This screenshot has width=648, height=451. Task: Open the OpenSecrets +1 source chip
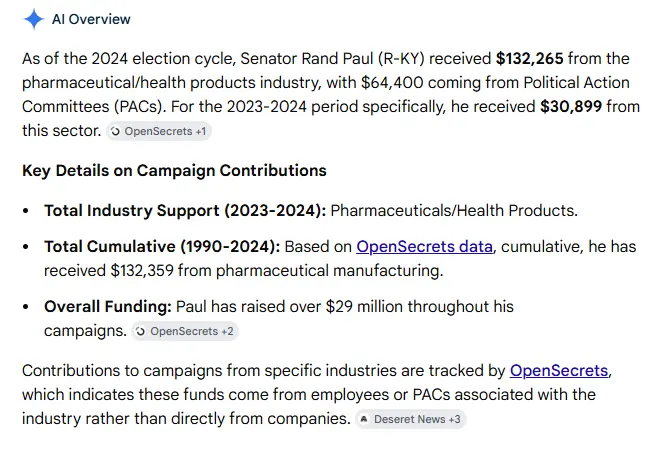click(x=159, y=131)
